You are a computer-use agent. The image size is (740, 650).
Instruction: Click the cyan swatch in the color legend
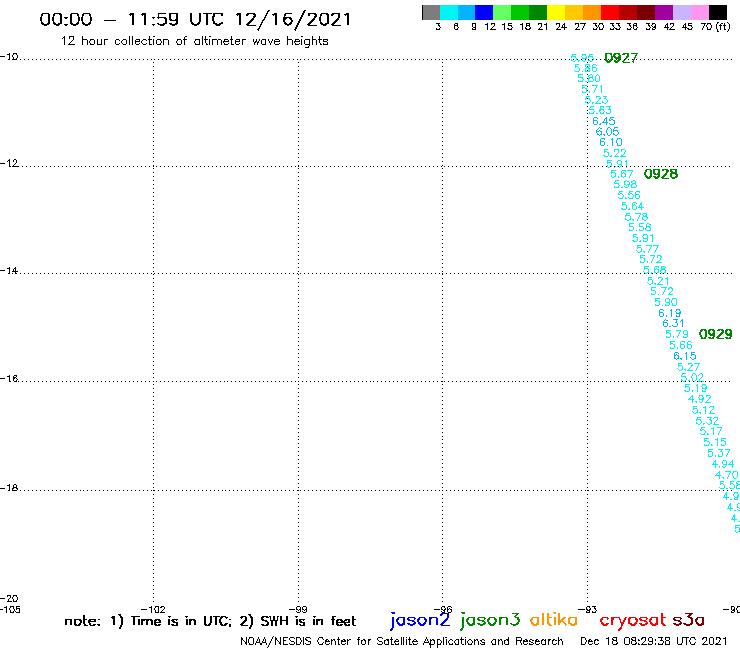point(448,12)
